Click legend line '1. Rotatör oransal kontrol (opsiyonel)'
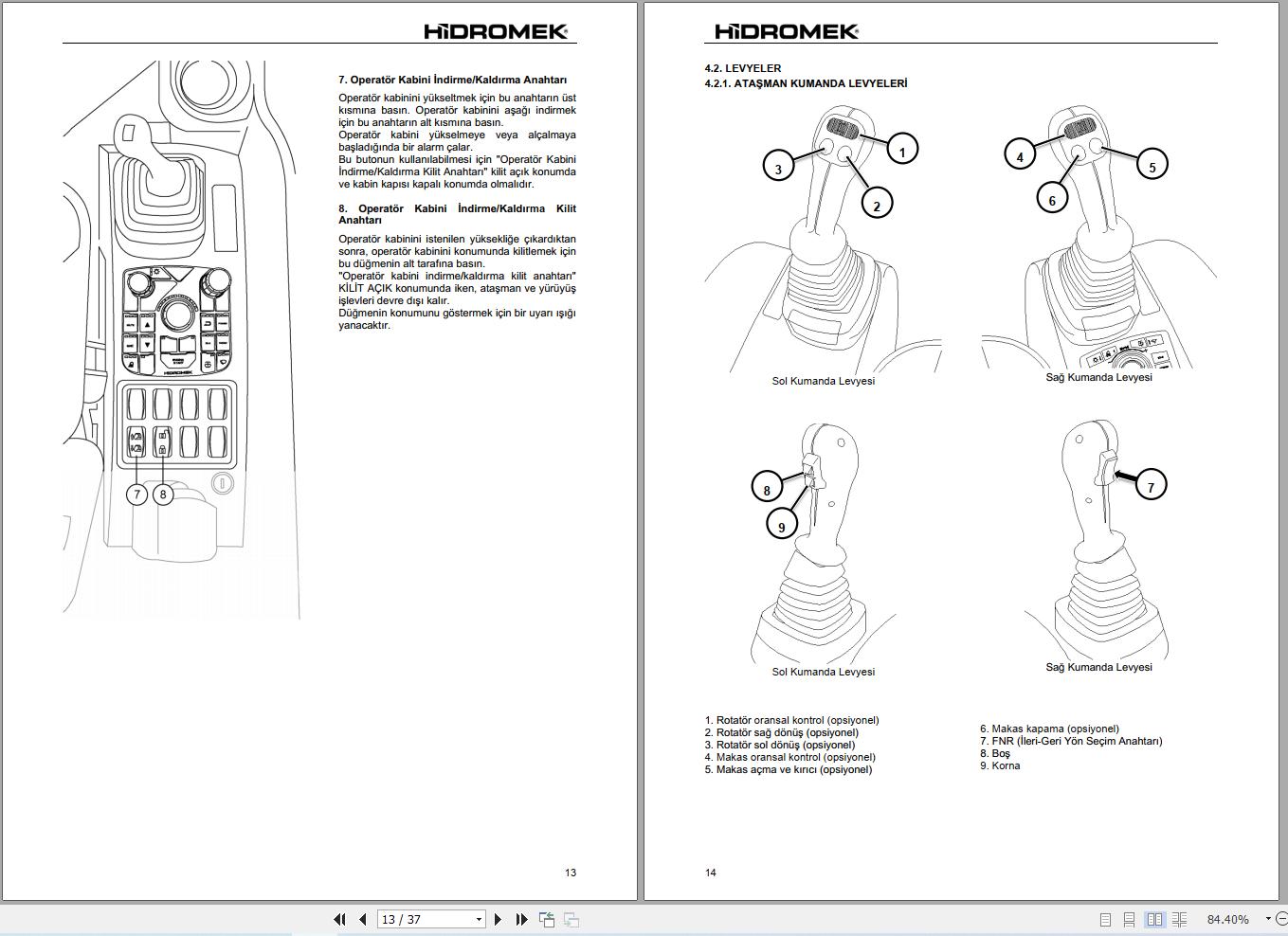Screen dimensions: 1288x936 coord(791,720)
